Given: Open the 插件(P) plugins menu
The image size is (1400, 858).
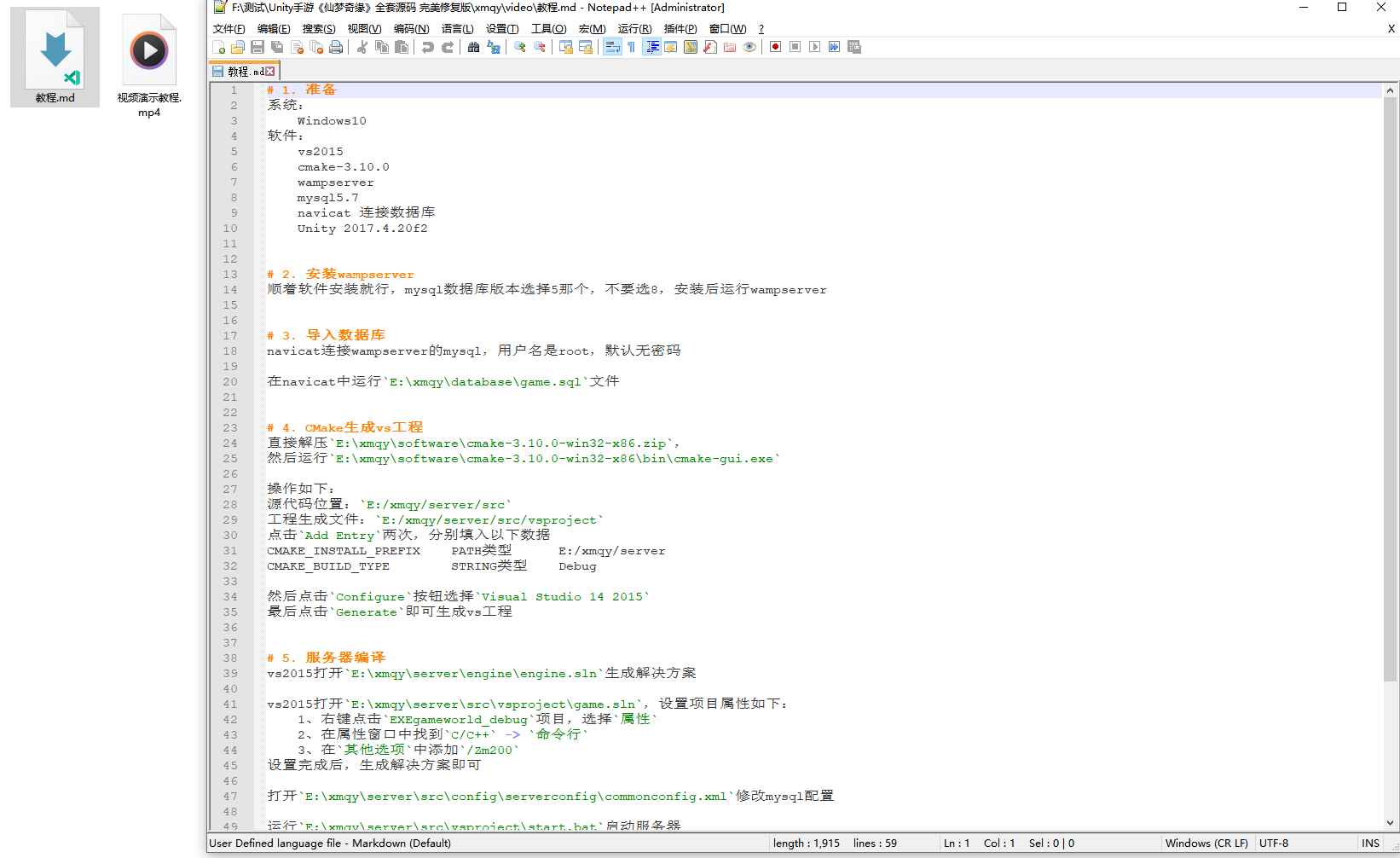Looking at the screenshot, I should pos(680,29).
